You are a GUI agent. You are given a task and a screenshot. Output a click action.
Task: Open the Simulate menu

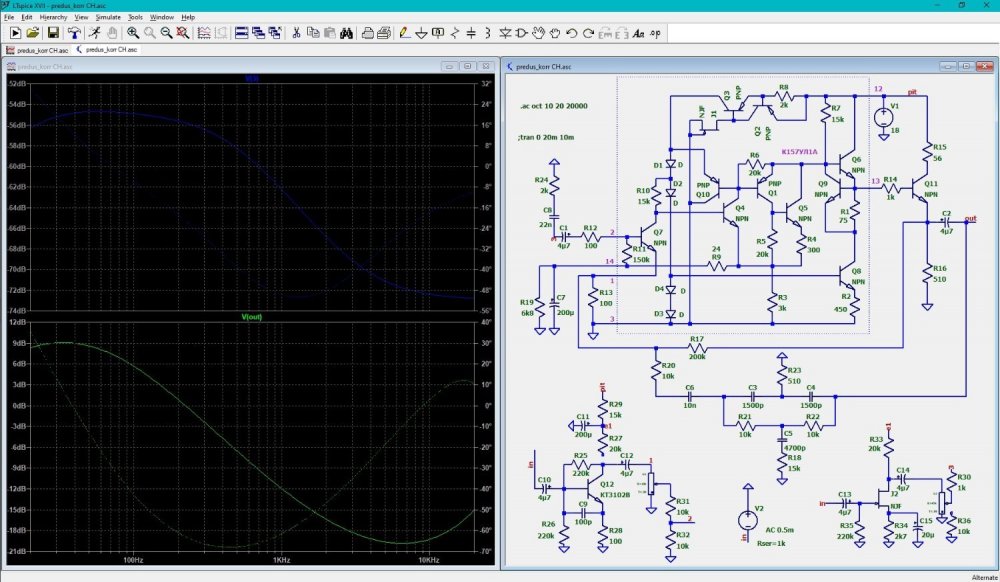108,17
